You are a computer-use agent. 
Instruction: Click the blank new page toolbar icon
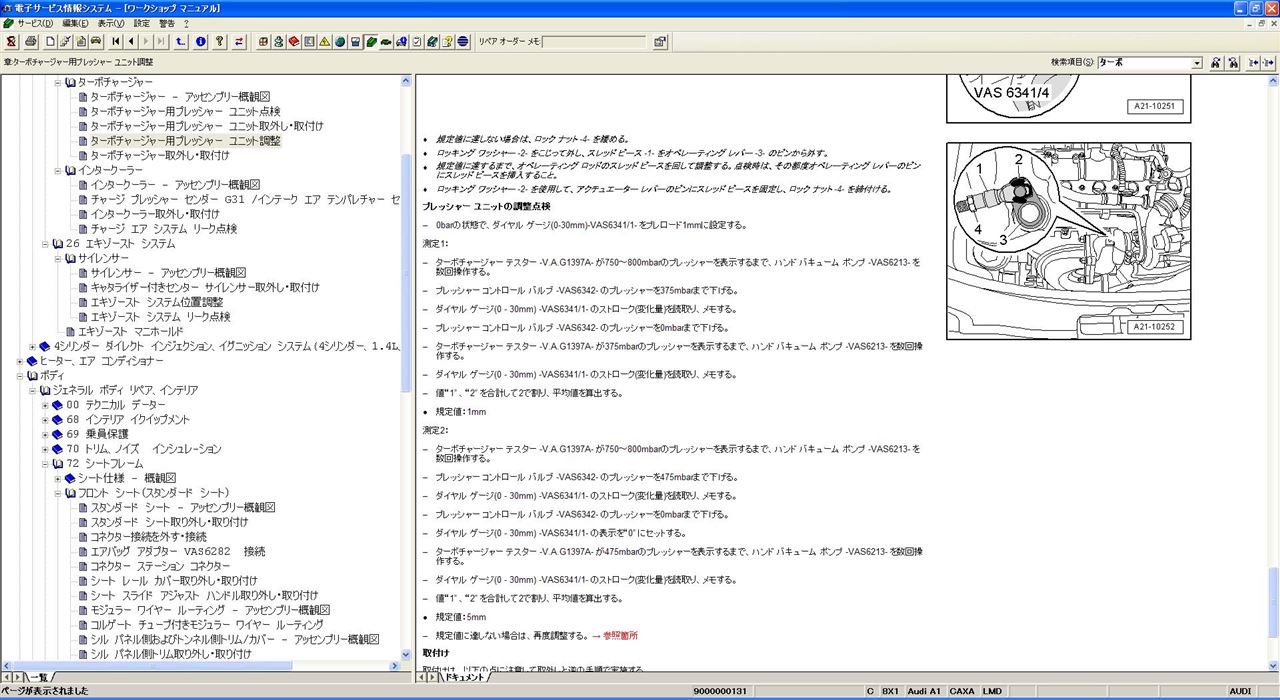click(x=50, y=42)
